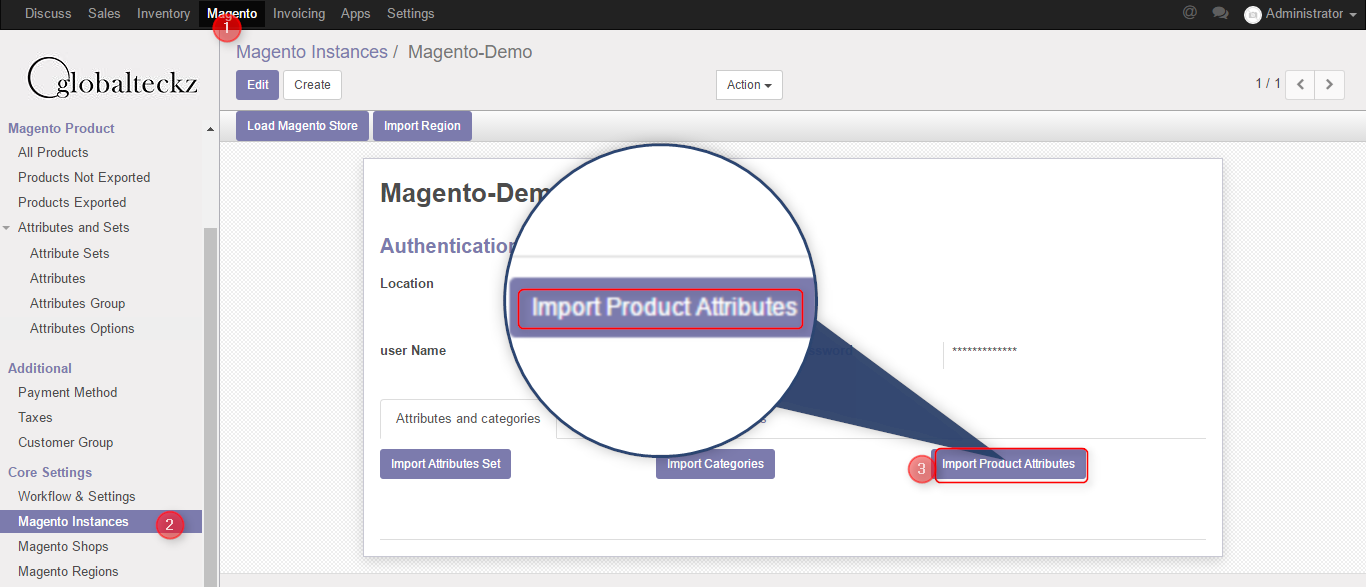The height and width of the screenshot is (587, 1366).
Task: Open the Magento menu
Action: tap(232, 14)
